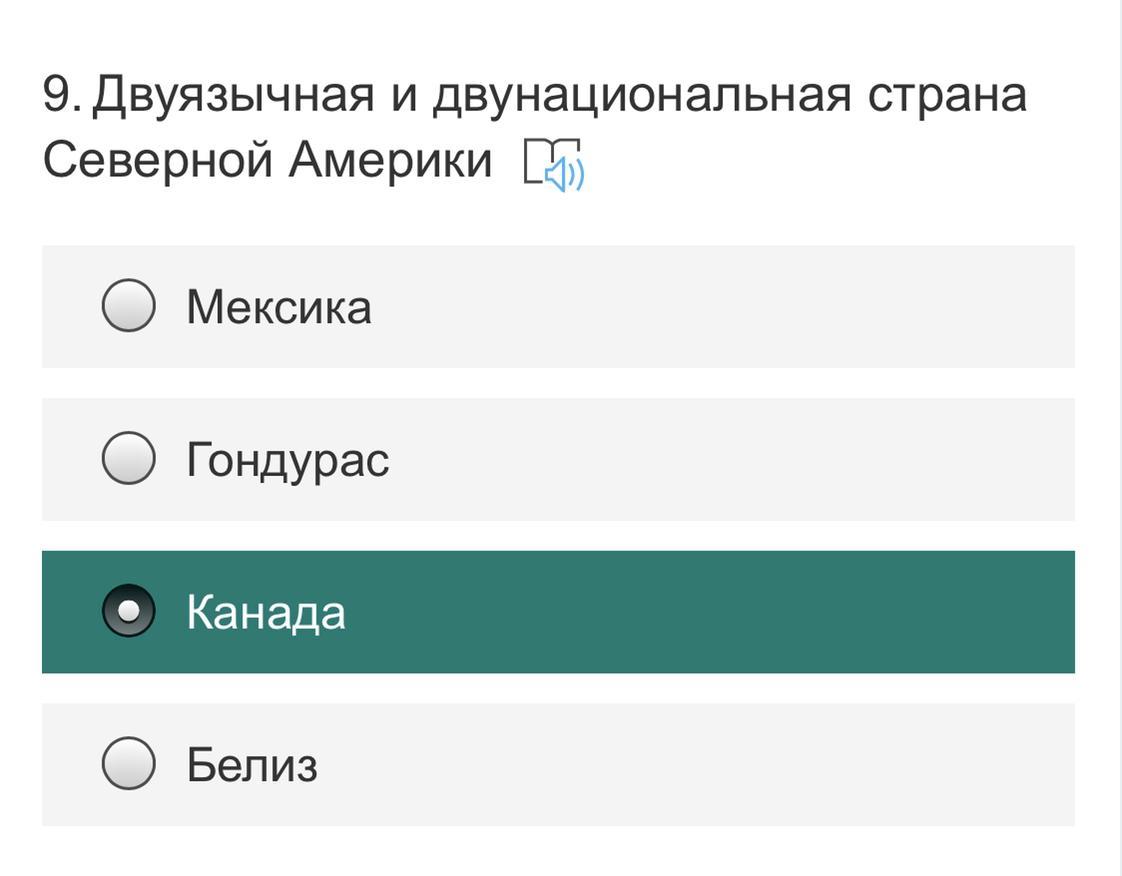Click the Гондурас answer label
This screenshot has height=876, width=1122.
[x=287, y=460]
